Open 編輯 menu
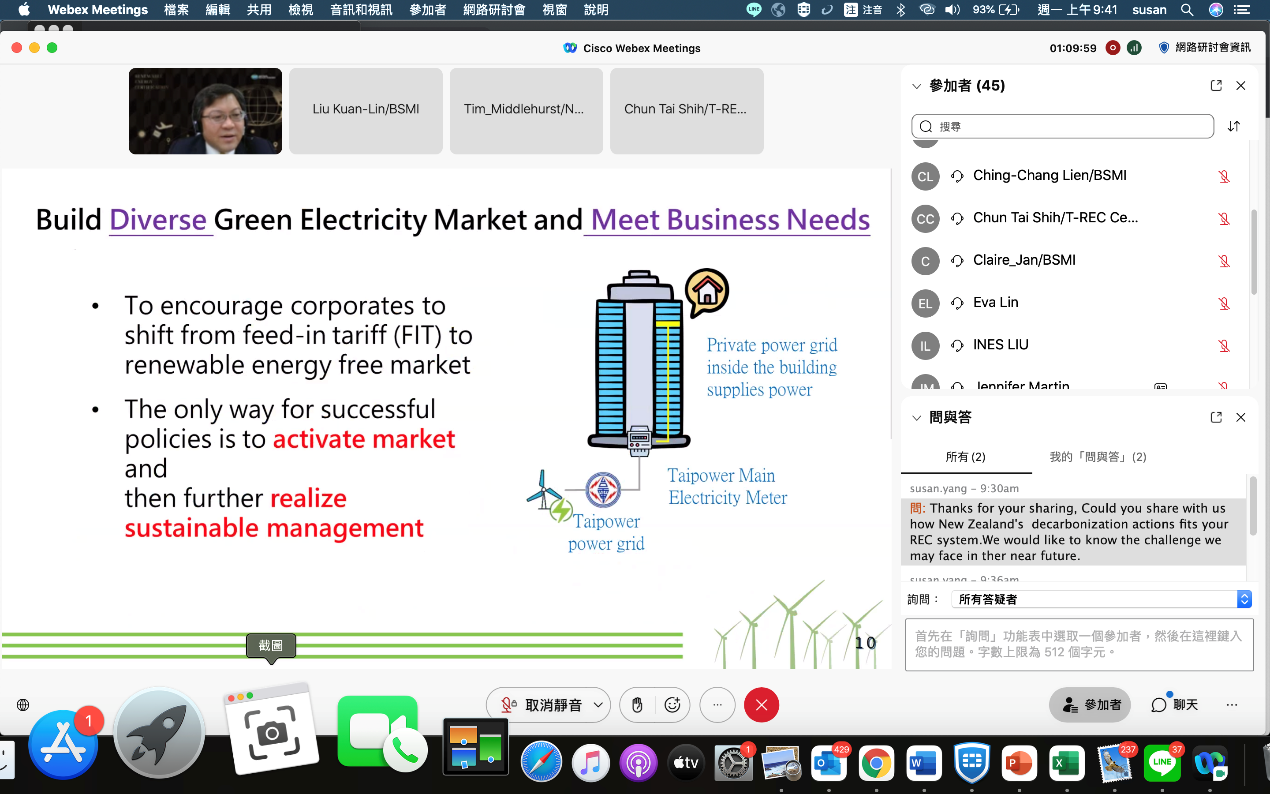This screenshot has width=1270, height=794. click(218, 10)
